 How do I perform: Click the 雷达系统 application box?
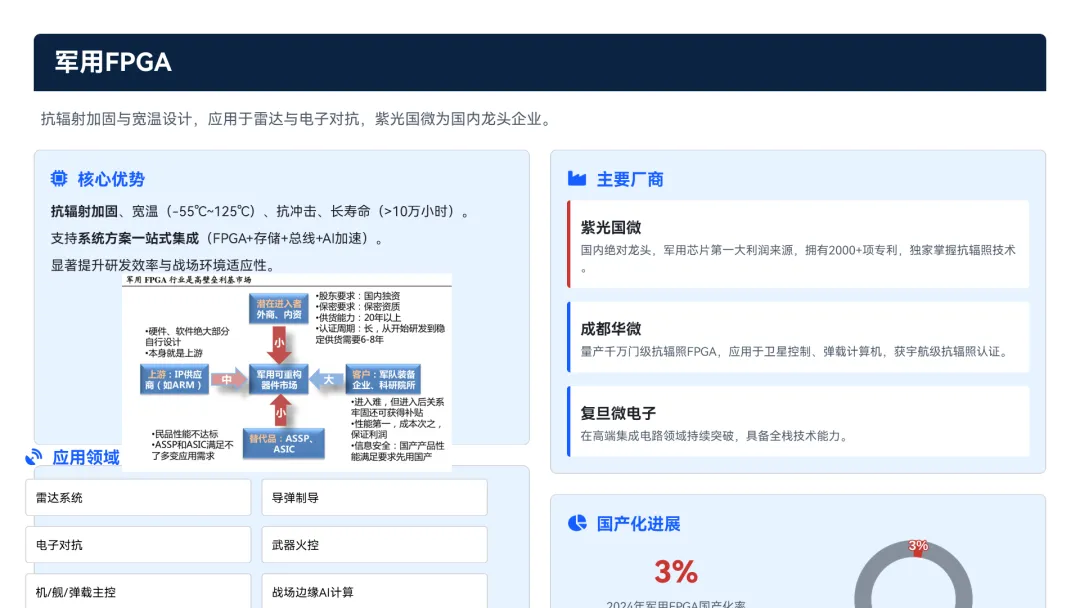(138, 497)
